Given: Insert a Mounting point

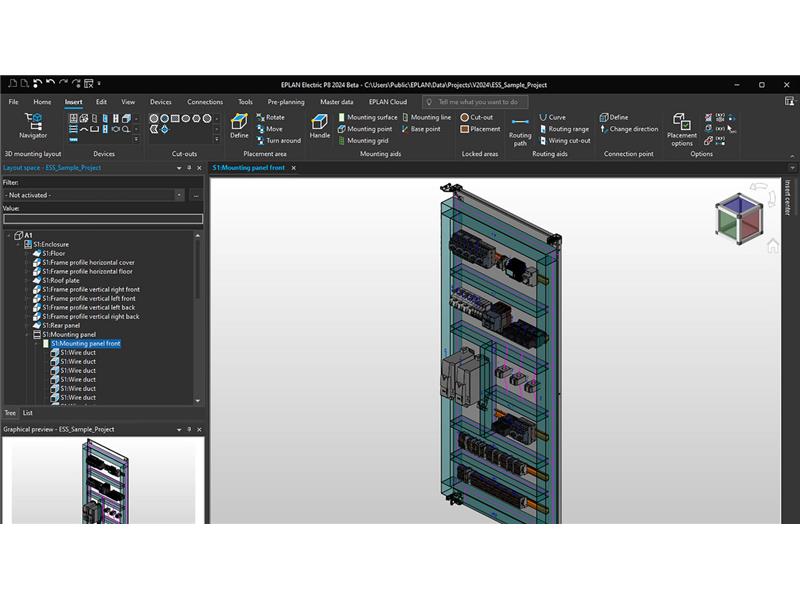Looking at the screenshot, I should (365, 129).
